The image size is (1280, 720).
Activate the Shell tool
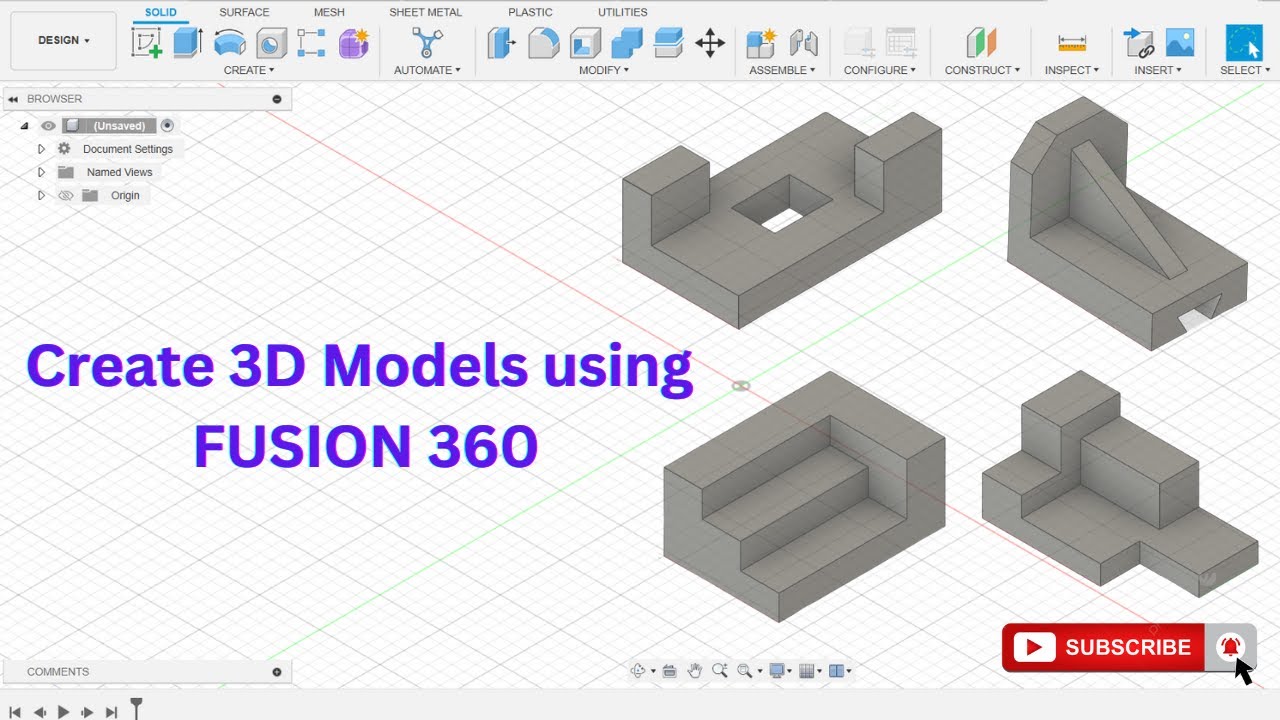pos(585,43)
